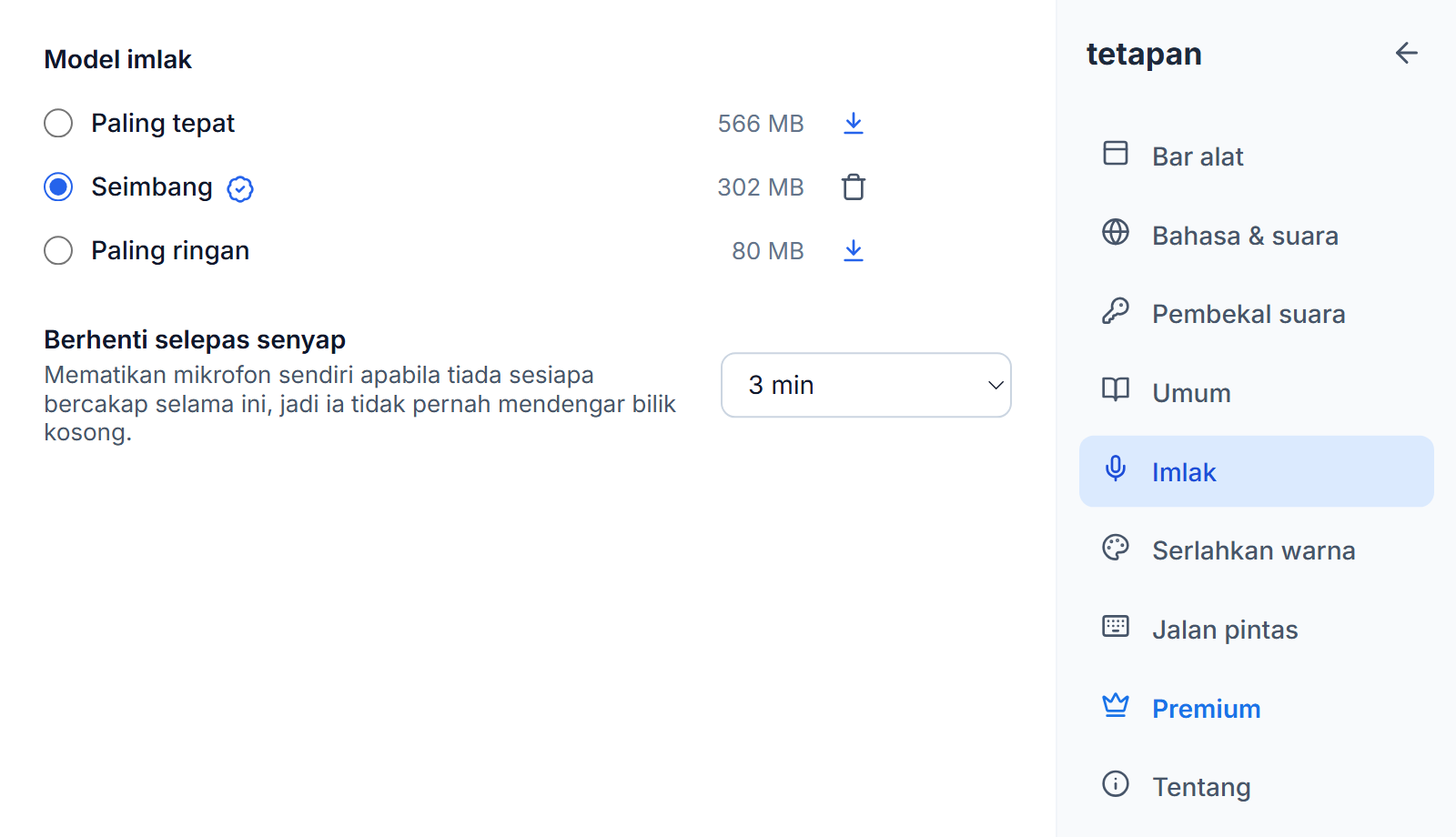Select the Seimbang radio button

[58, 187]
